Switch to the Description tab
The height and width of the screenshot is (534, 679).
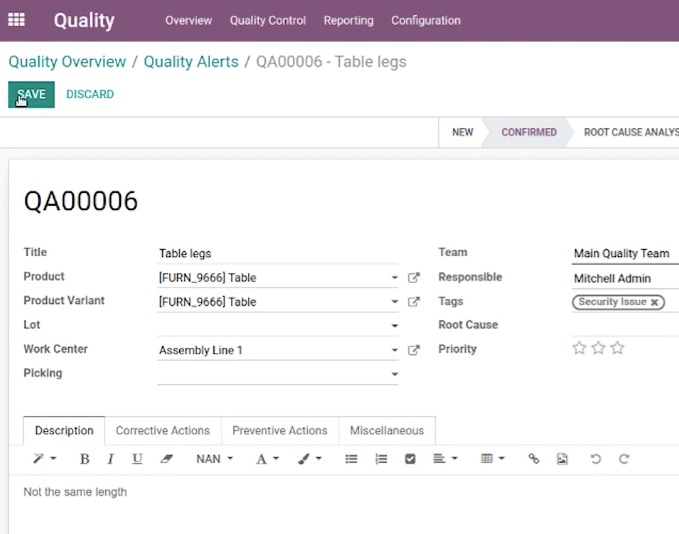64,430
